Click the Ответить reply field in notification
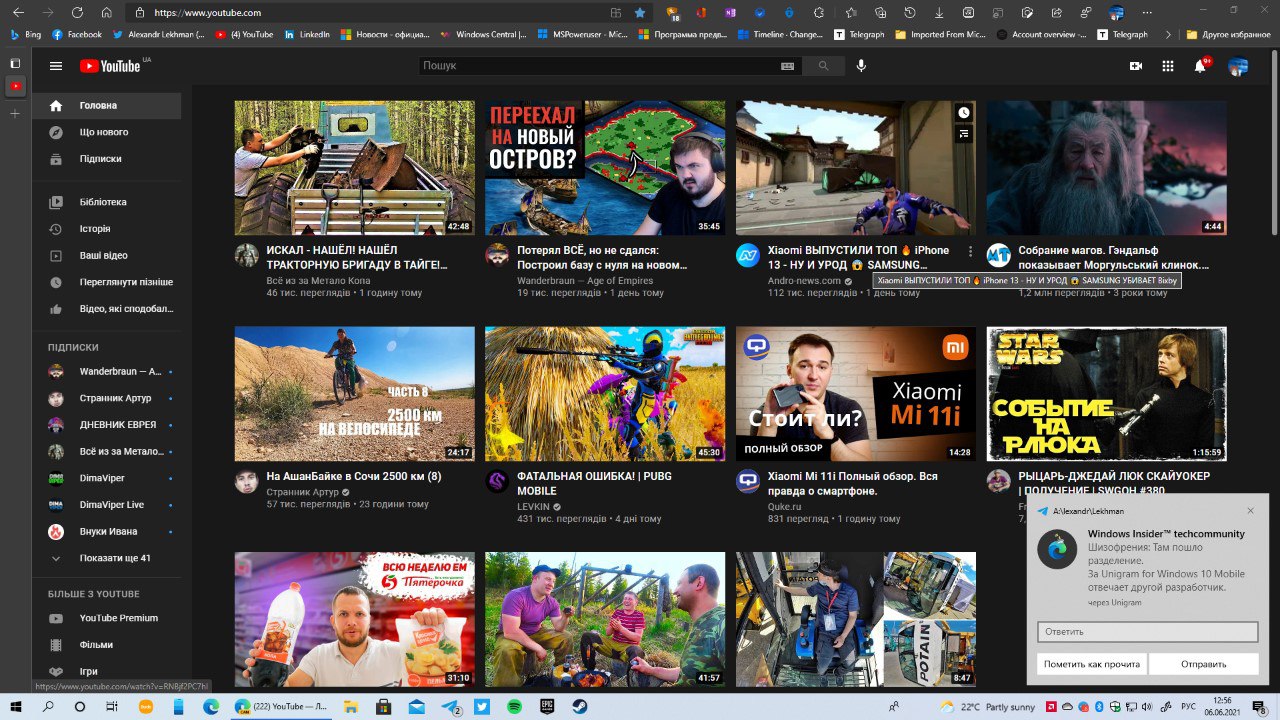This screenshot has height=720, width=1280. pos(1147,632)
